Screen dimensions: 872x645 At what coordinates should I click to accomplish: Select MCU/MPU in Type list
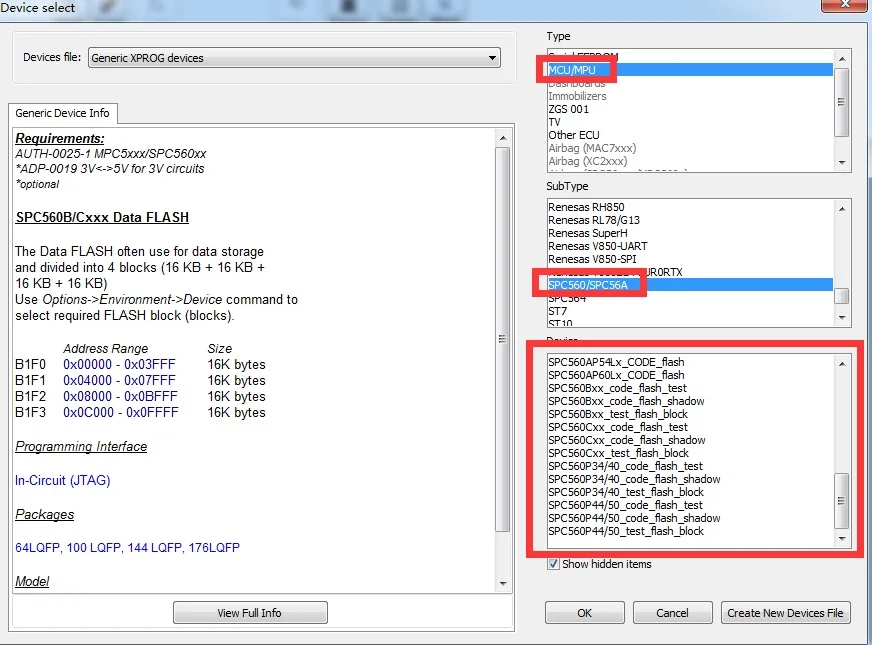pos(690,70)
